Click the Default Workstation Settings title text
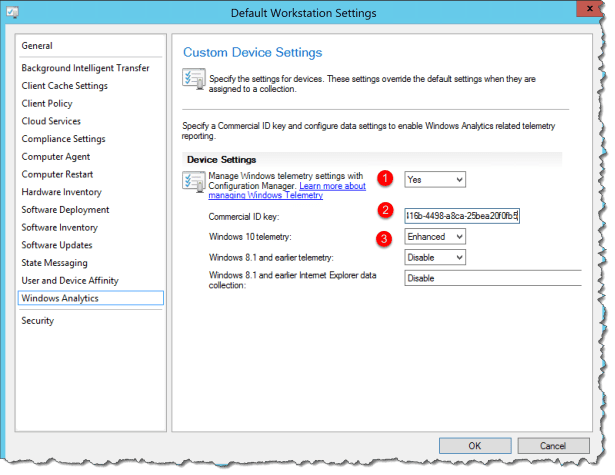This screenshot has height=475, width=615. click(x=304, y=13)
